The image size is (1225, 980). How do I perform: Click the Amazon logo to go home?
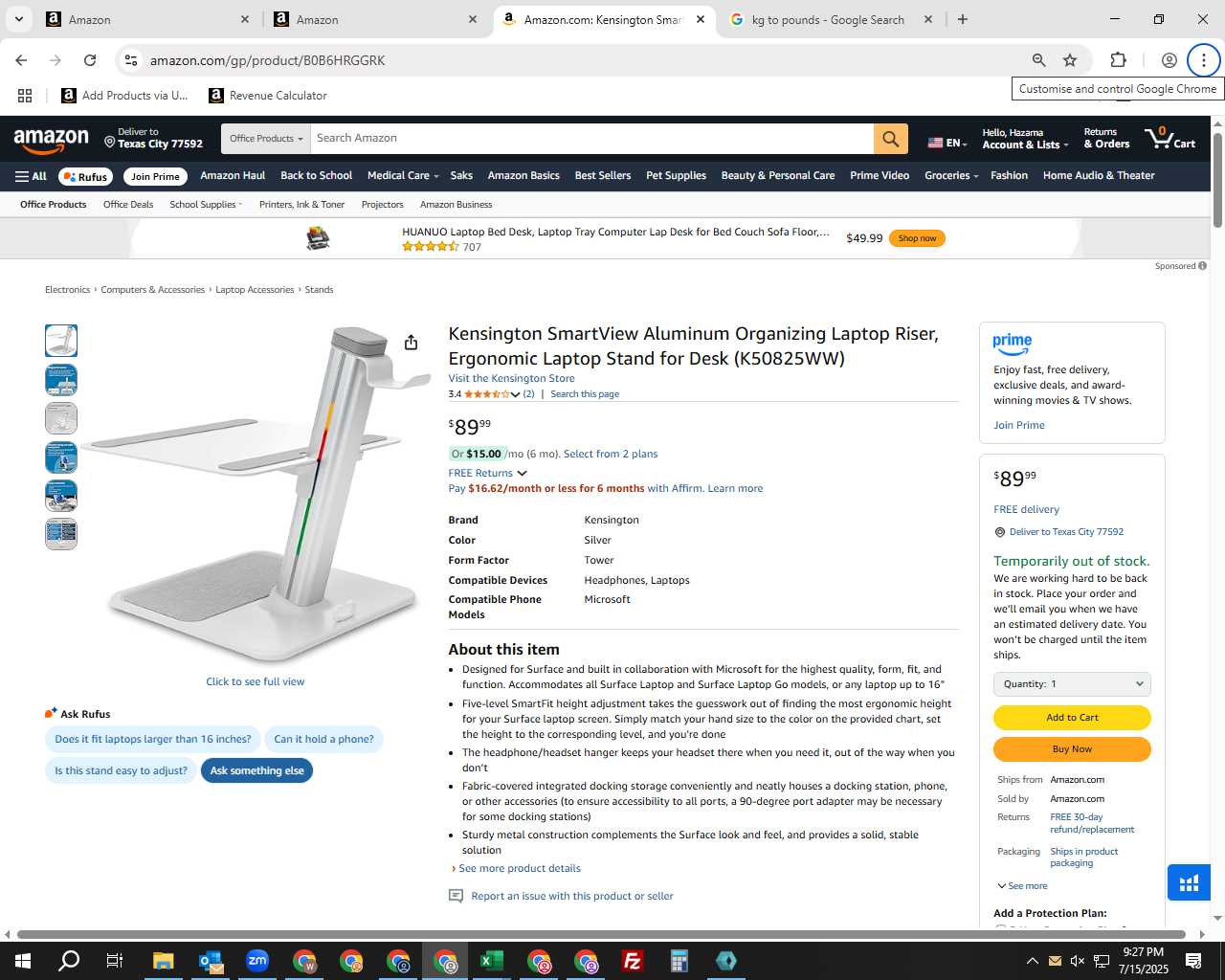tap(52, 140)
